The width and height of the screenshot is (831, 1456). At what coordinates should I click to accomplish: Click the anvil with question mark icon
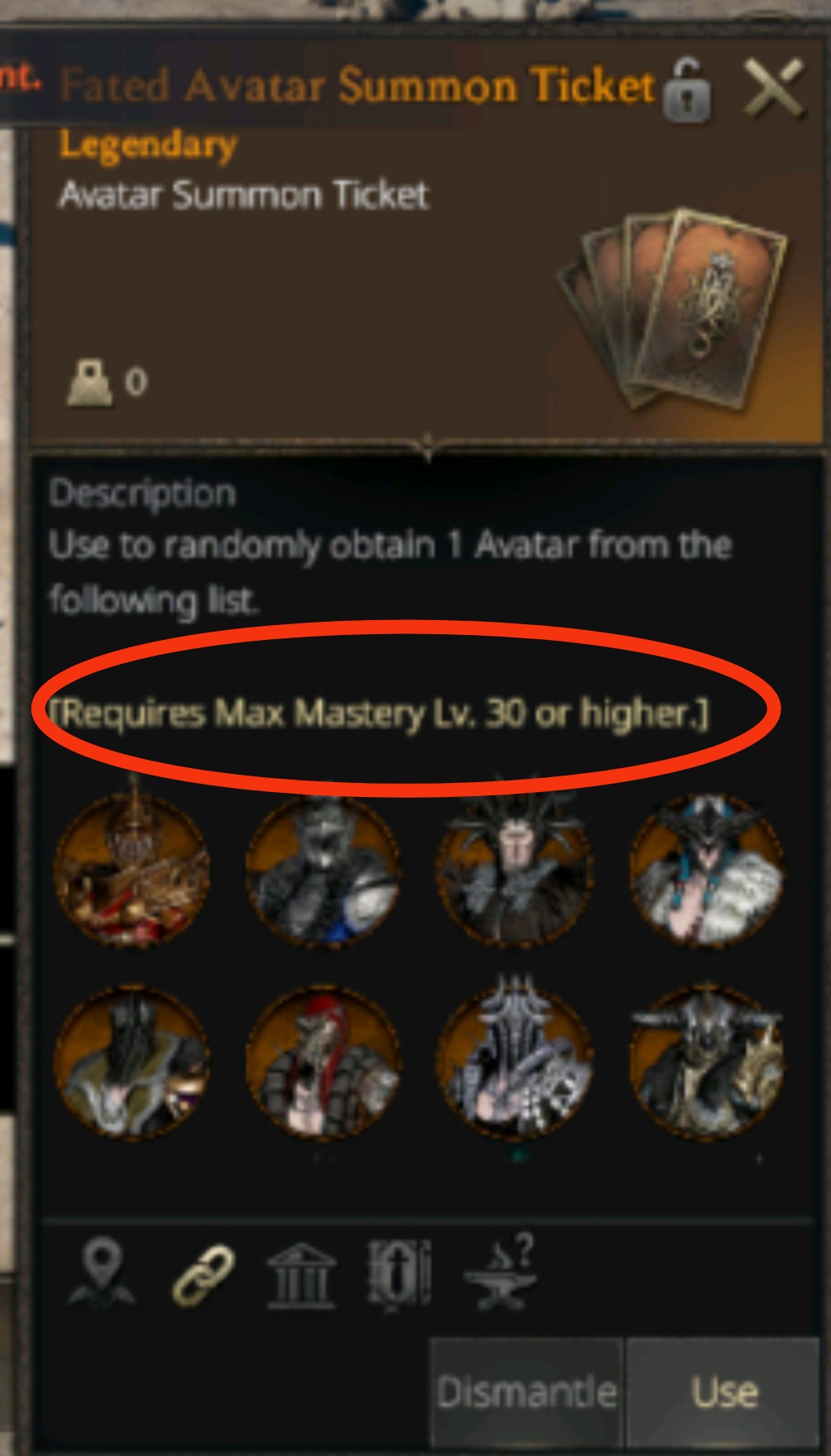pos(502,1273)
